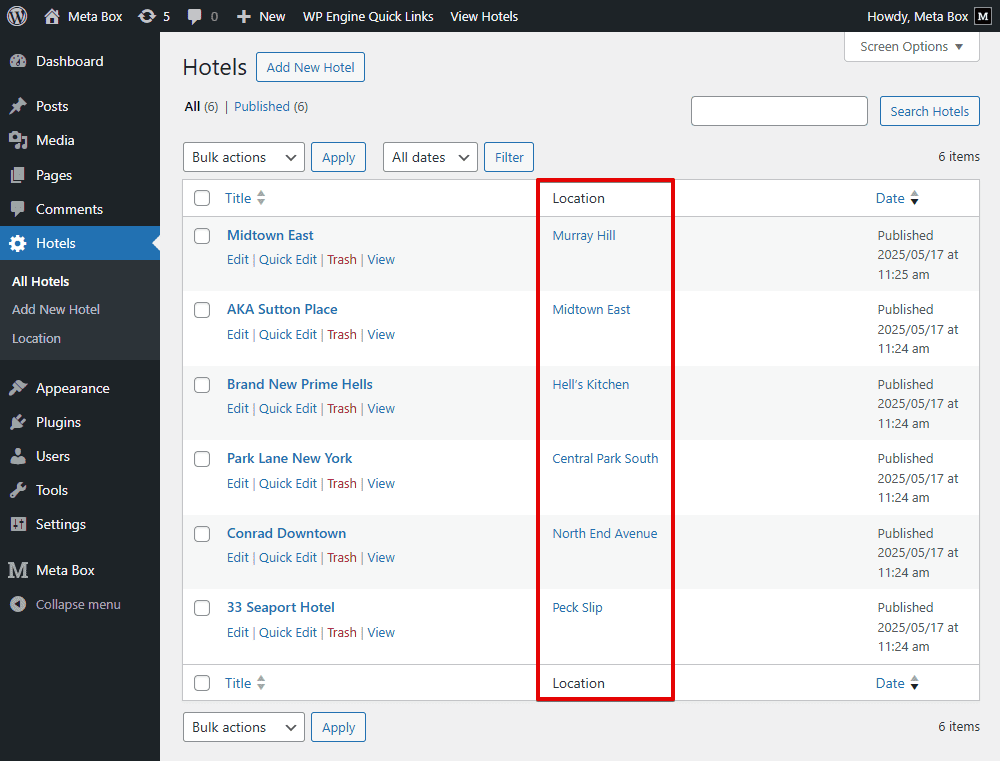Select the Plugins icon in sidebar
The image size is (1000, 761).
[21, 421]
